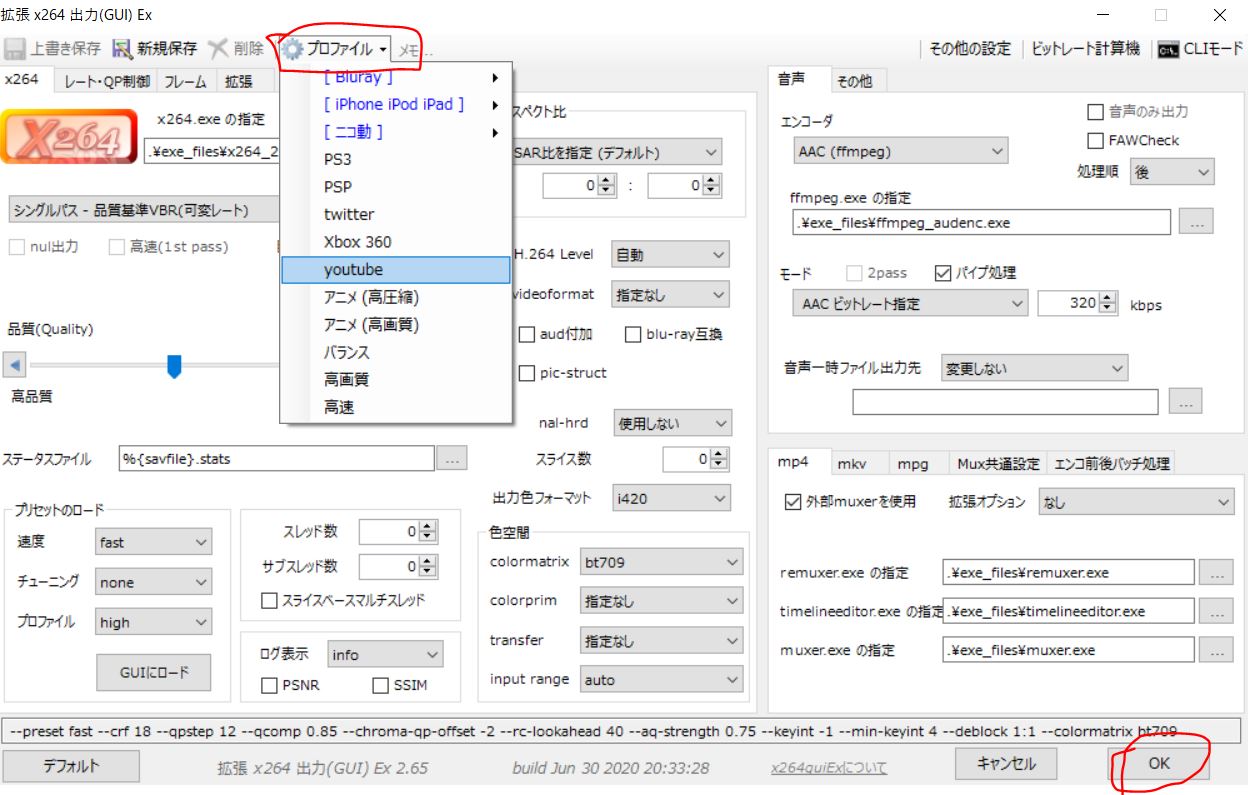The image size is (1248, 795).
Task: Browse for remuxer.exe path
Action: click(x=1216, y=573)
